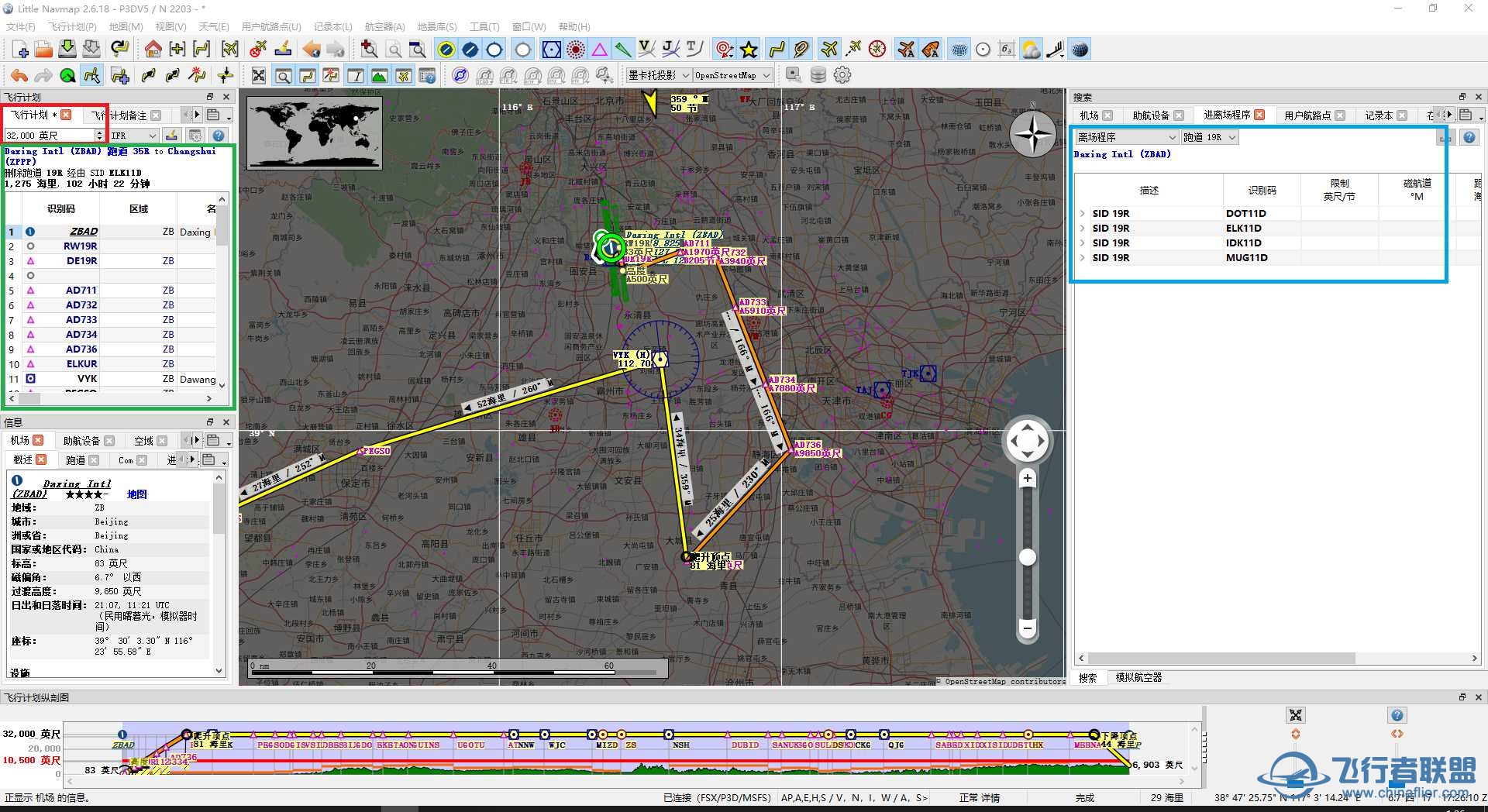Fit the elevation profile to window
This screenshot has height=812, width=1488.
click(1296, 715)
